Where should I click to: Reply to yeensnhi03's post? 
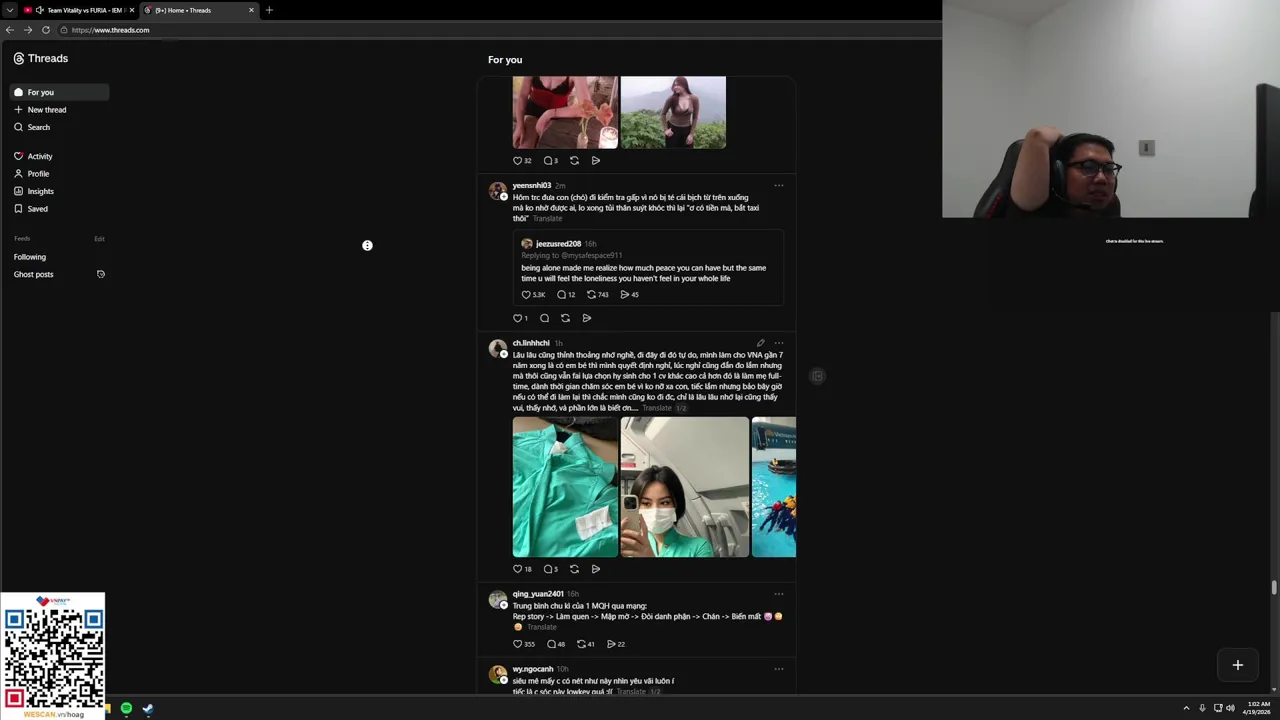[544, 318]
